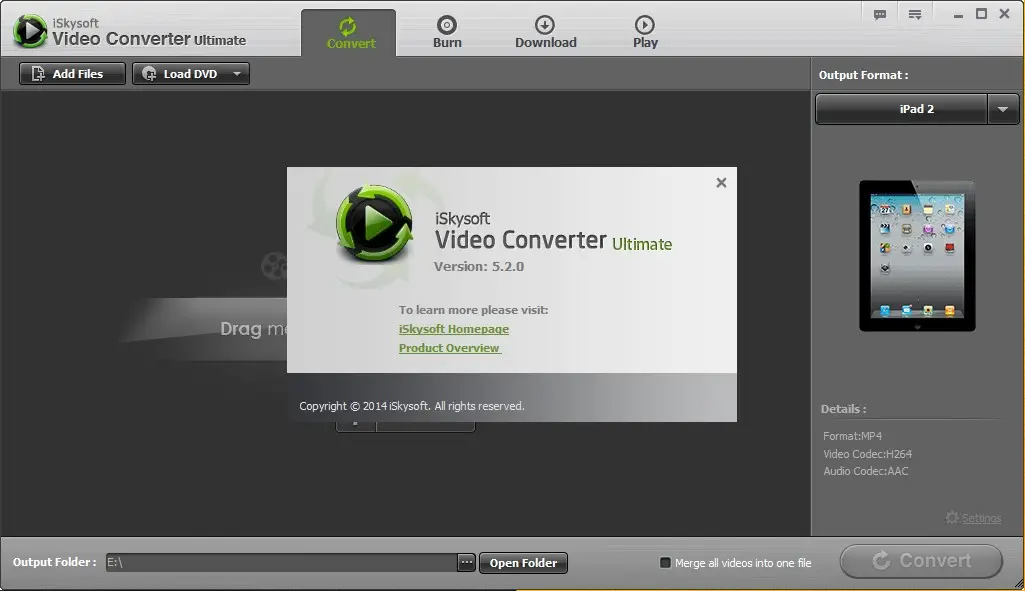Open the menu list icon in title bar
Image resolution: width=1025 pixels, height=591 pixels.
tap(915, 14)
